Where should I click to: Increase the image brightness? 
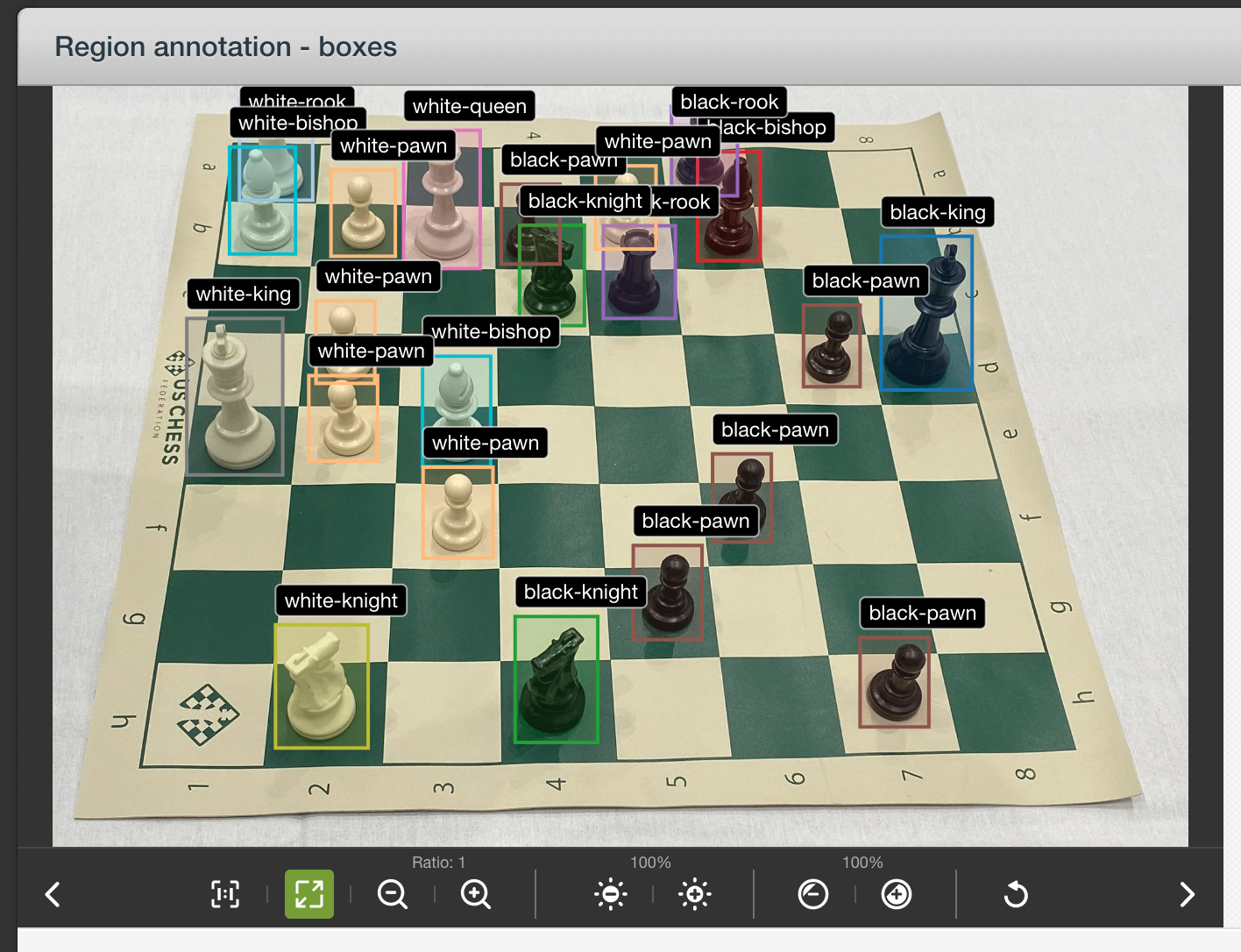[x=694, y=894]
